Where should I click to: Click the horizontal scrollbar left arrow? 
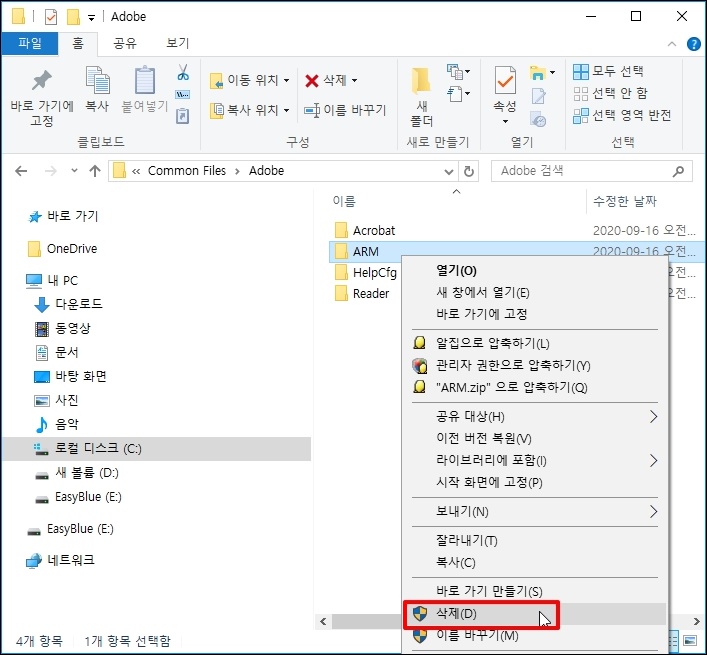(x=323, y=622)
